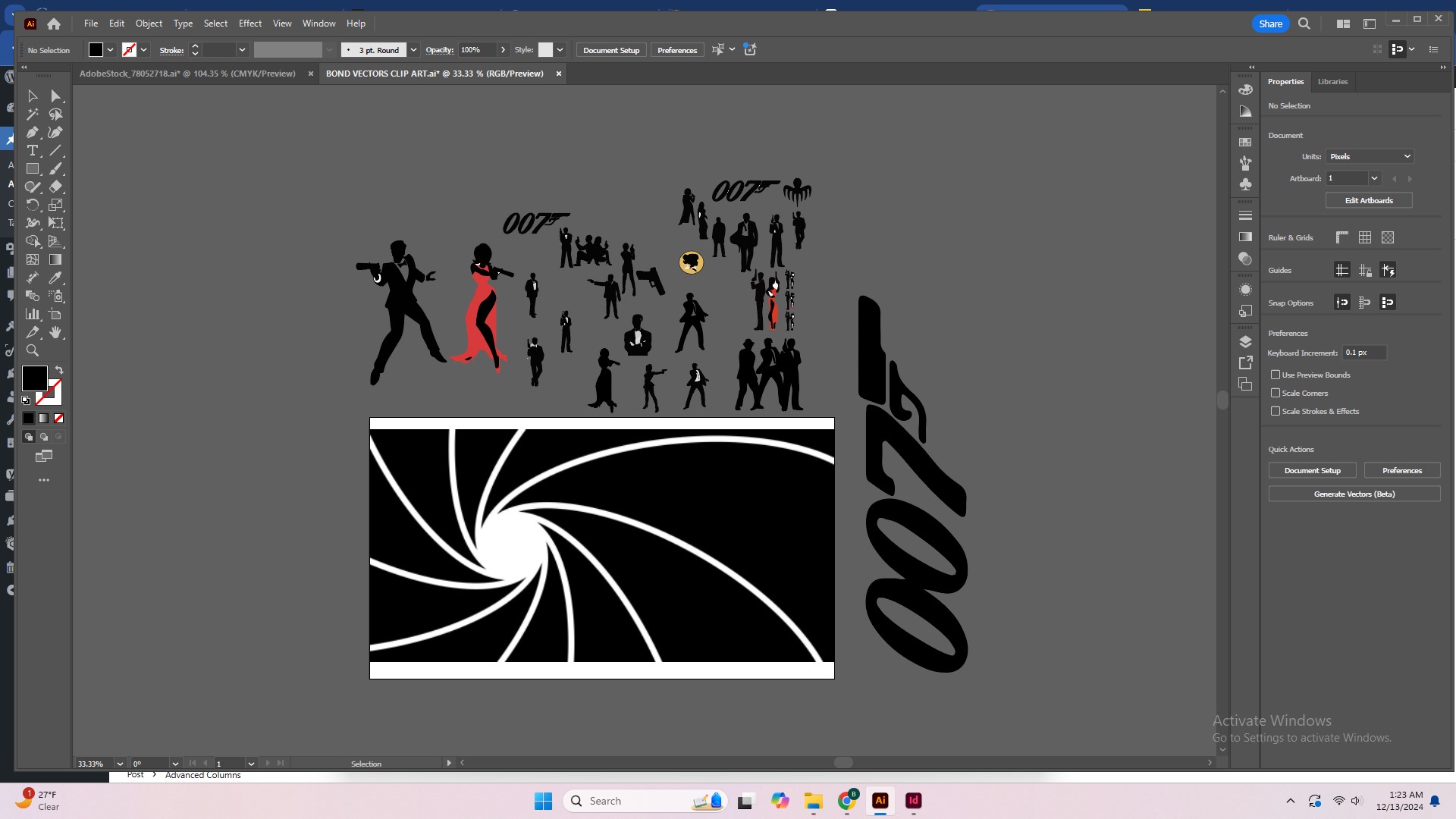Click Document Setup in control bar

point(611,50)
